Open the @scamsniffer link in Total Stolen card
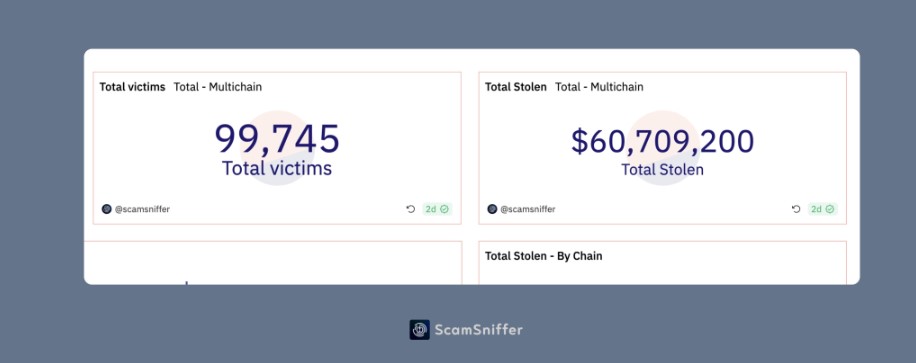This screenshot has height=363, width=916. [528, 209]
